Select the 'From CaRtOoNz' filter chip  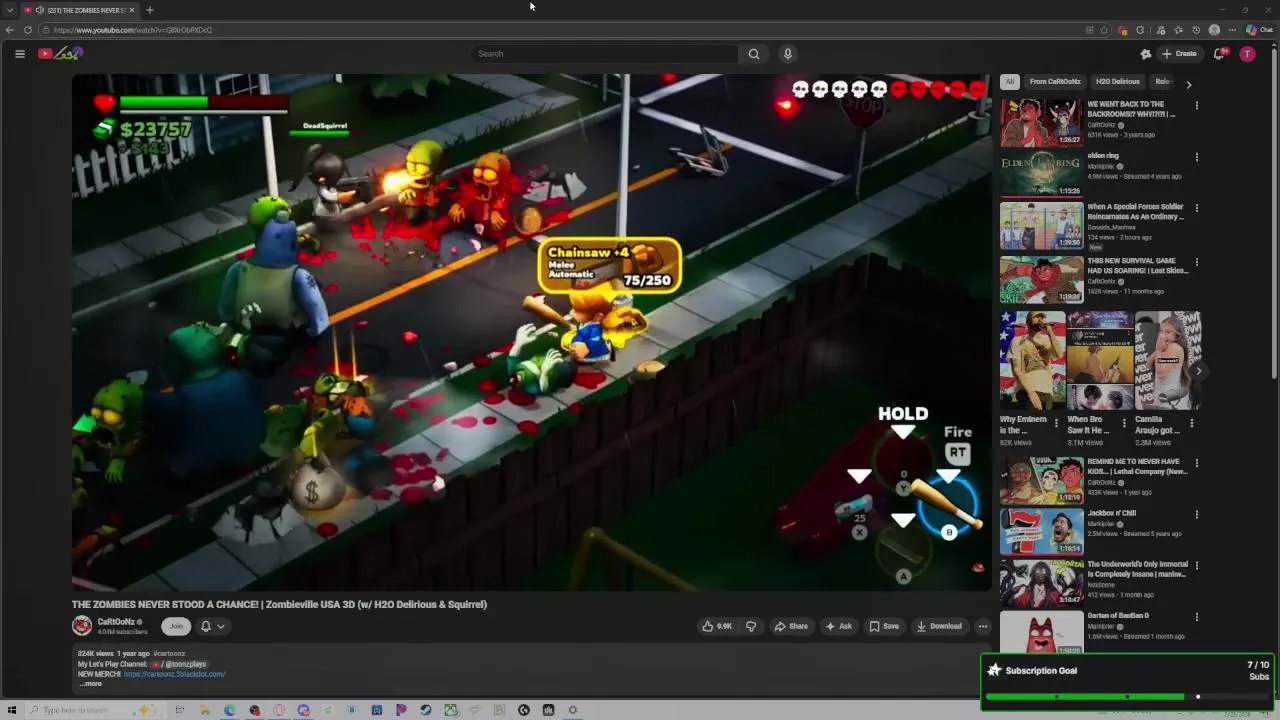click(1055, 82)
